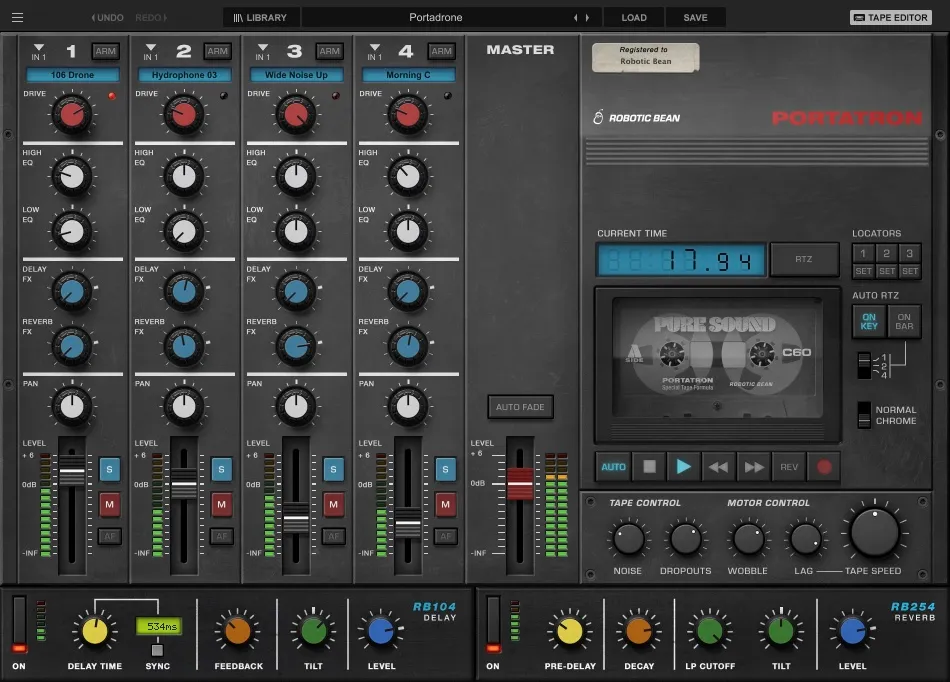Open the Hydrophone 03 sample selector
This screenshot has width=950, height=682.
click(184, 75)
